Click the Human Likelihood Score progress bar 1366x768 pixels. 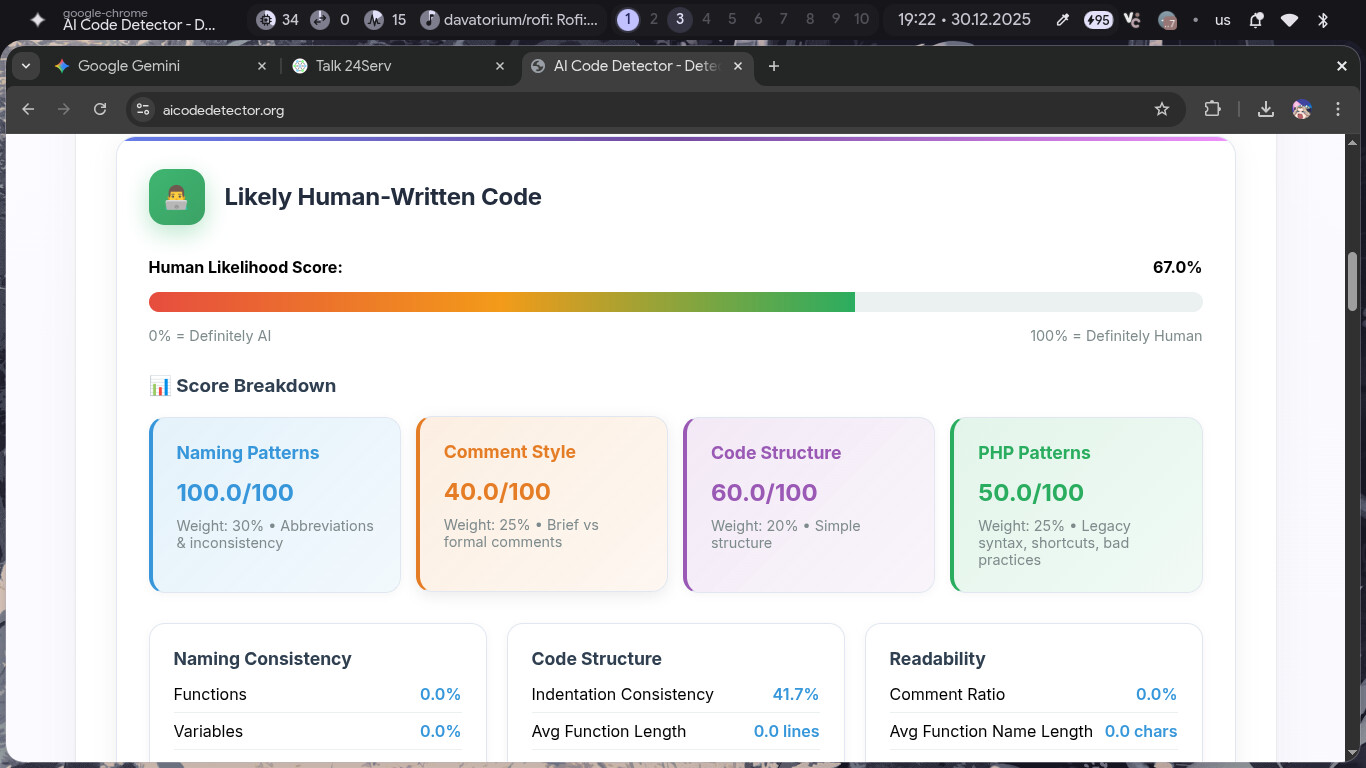pos(675,302)
